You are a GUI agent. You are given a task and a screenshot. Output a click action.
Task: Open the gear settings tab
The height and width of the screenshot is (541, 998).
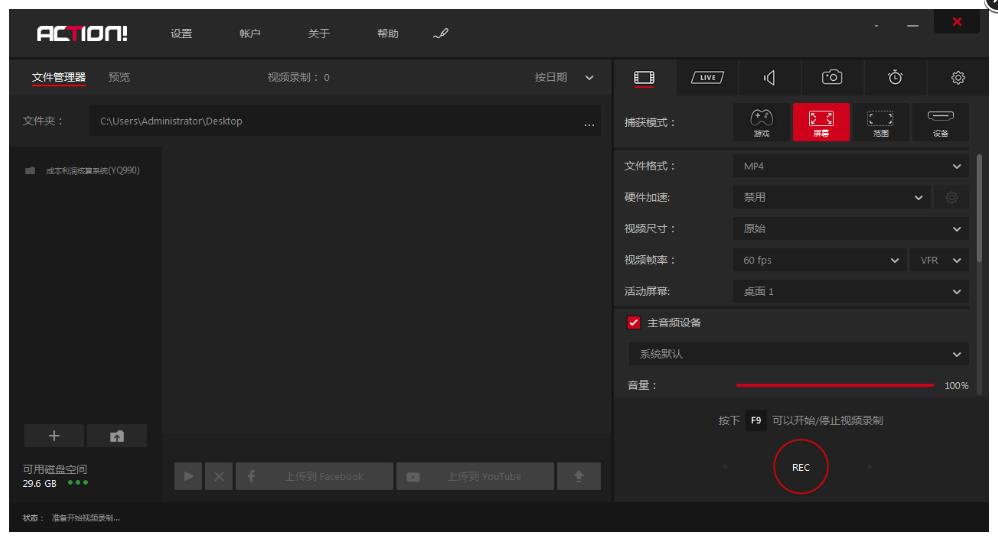click(x=957, y=77)
